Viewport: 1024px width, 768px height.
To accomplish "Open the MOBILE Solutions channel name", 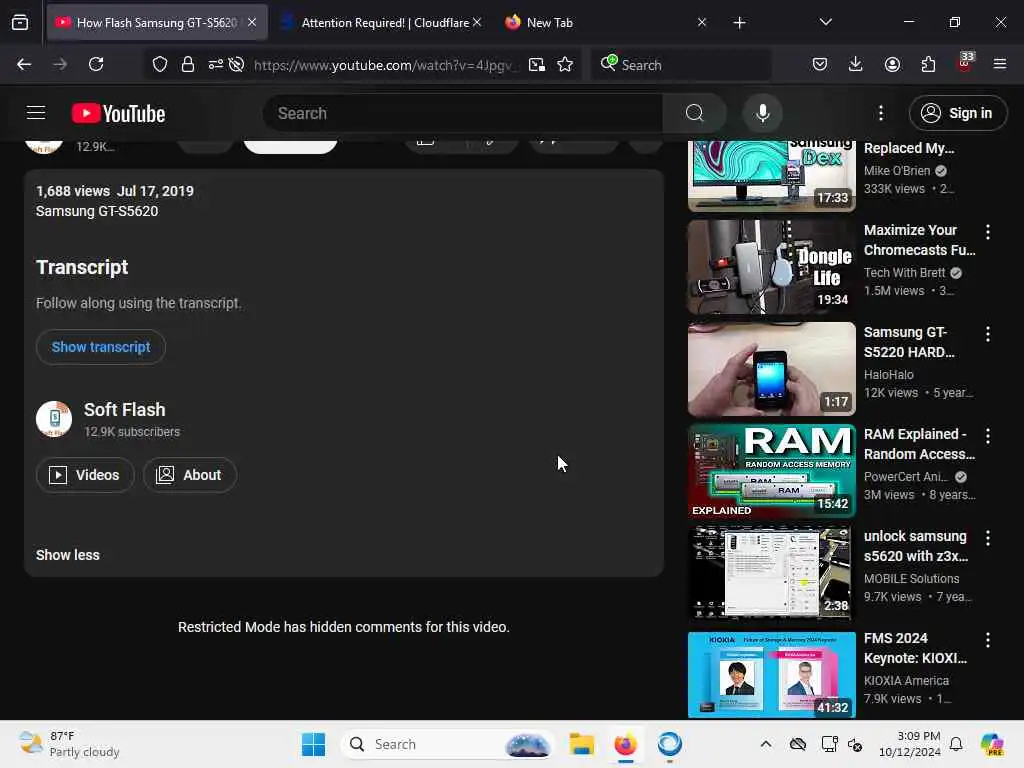I will click(911, 579).
